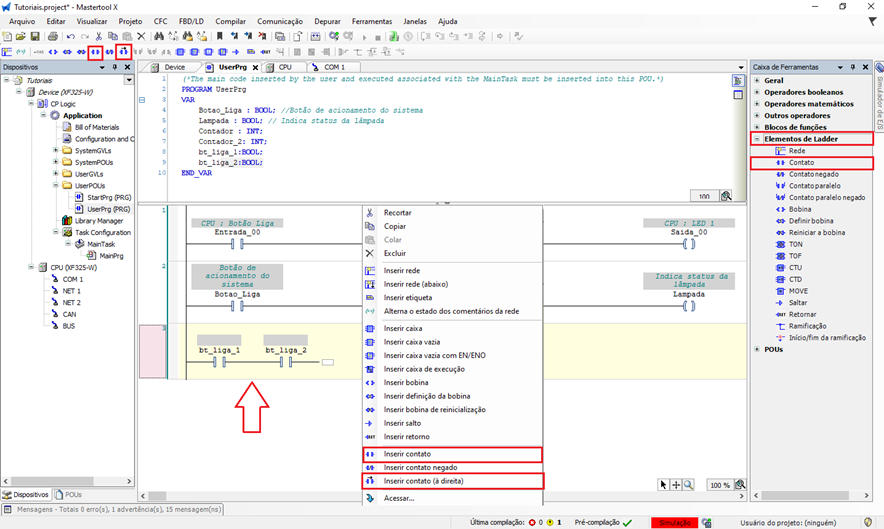Collapse the VAR declaration block

143,101
